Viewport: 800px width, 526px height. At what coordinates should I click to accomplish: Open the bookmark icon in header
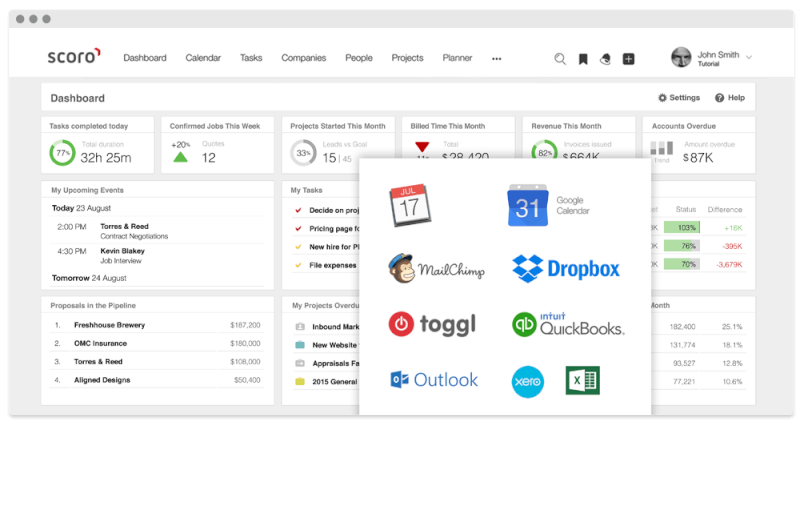[x=583, y=59]
